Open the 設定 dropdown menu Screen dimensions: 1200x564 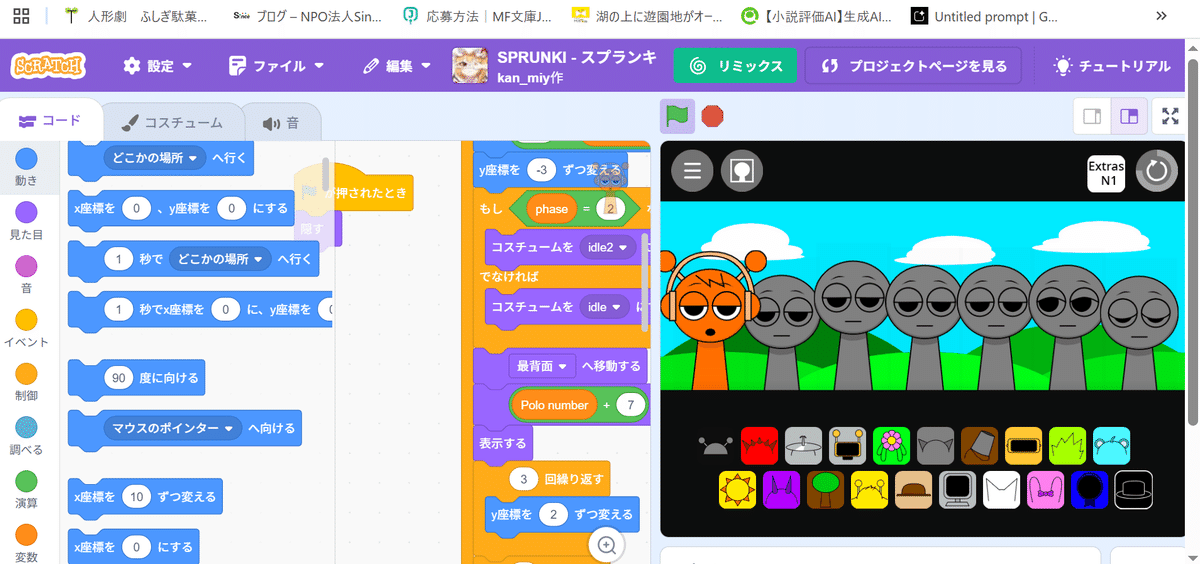click(x=157, y=66)
